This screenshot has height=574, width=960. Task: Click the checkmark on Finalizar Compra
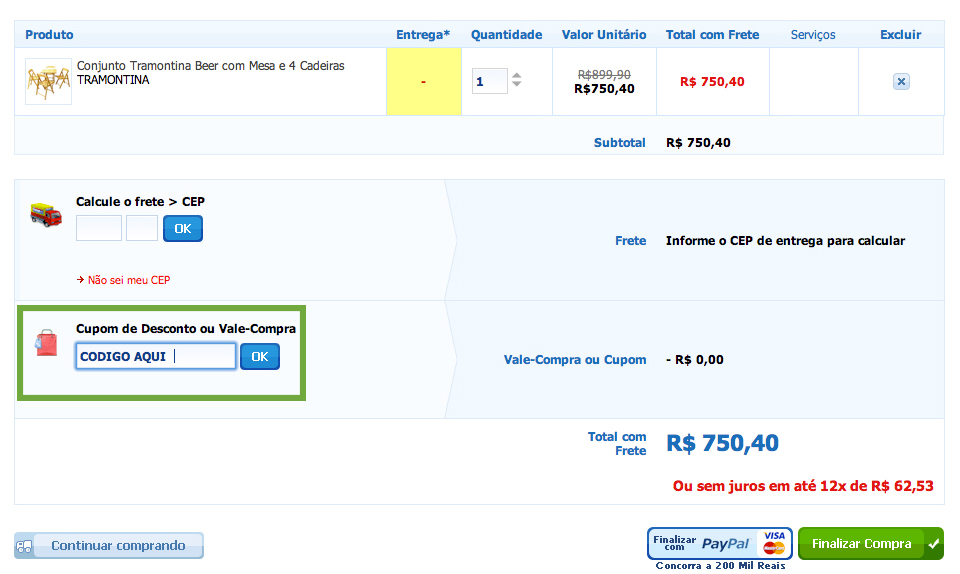[934, 544]
